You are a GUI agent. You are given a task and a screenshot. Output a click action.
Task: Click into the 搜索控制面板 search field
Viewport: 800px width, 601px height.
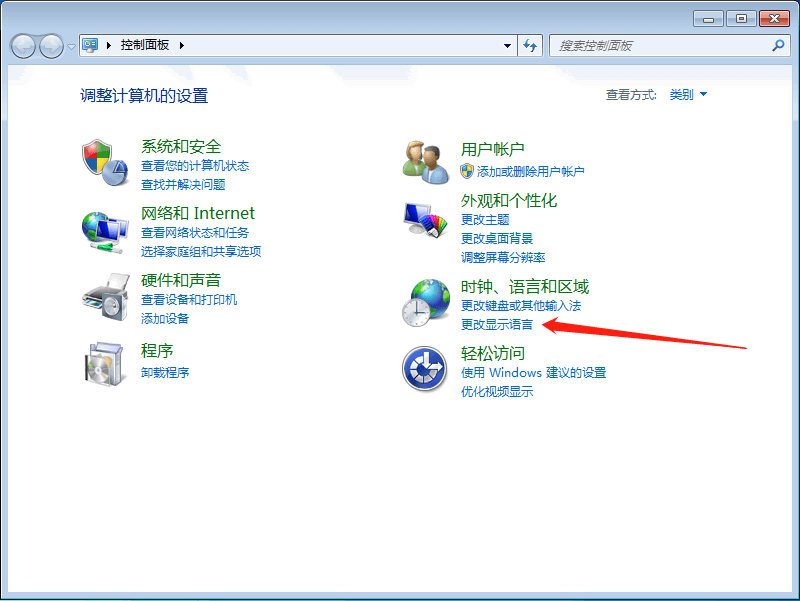pos(660,46)
